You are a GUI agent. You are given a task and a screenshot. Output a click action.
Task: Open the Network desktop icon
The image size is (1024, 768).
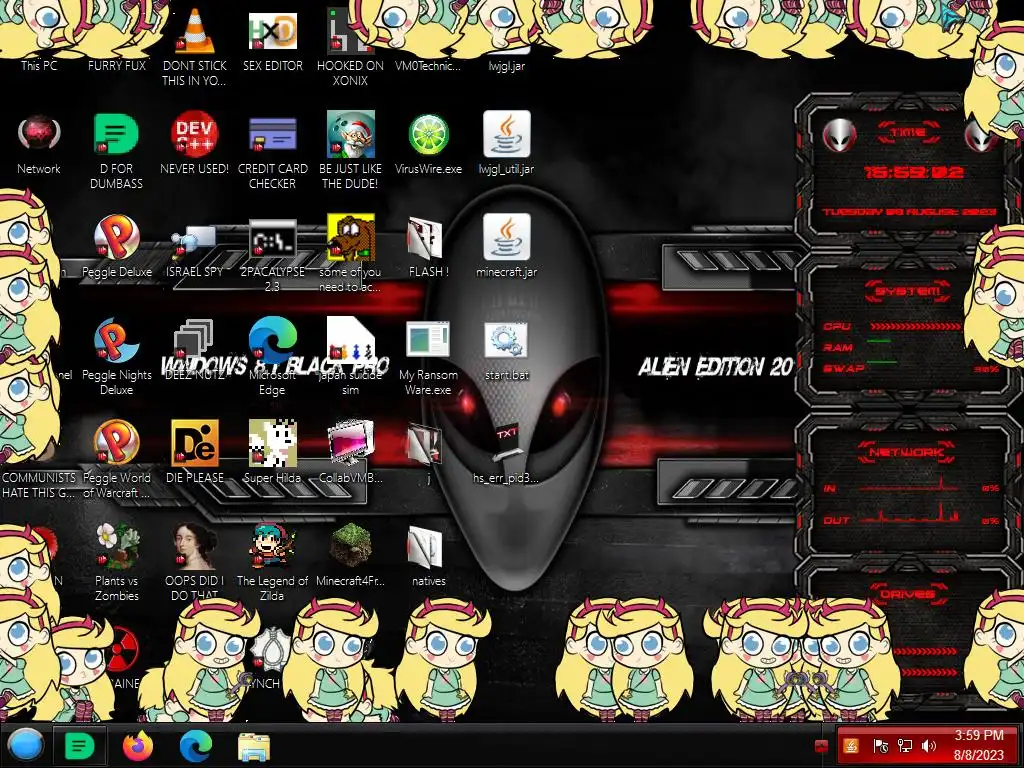click(x=39, y=134)
